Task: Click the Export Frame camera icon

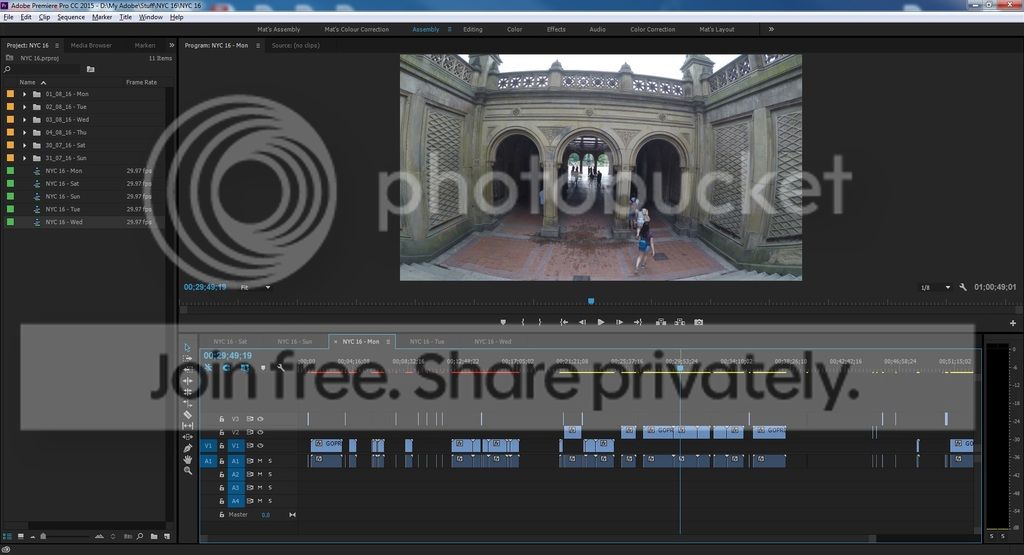Action: point(698,322)
